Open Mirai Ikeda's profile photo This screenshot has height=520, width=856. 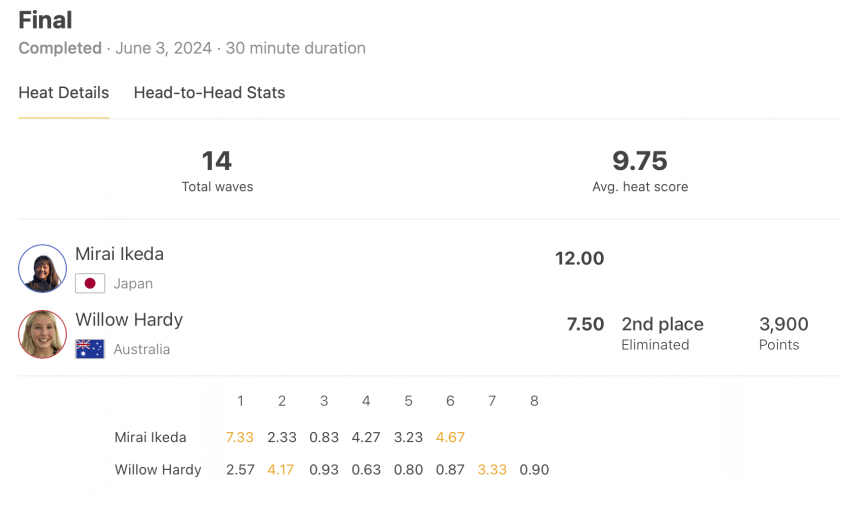[43, 268]
